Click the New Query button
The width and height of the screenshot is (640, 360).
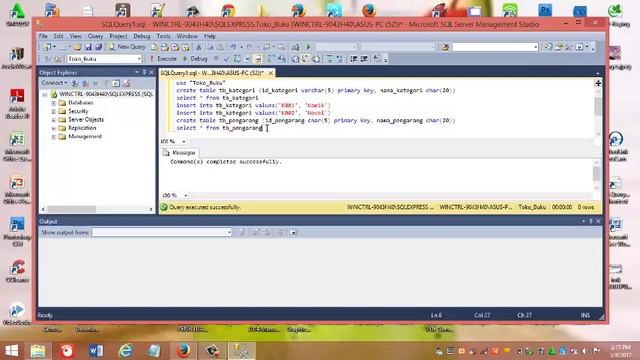127,47
